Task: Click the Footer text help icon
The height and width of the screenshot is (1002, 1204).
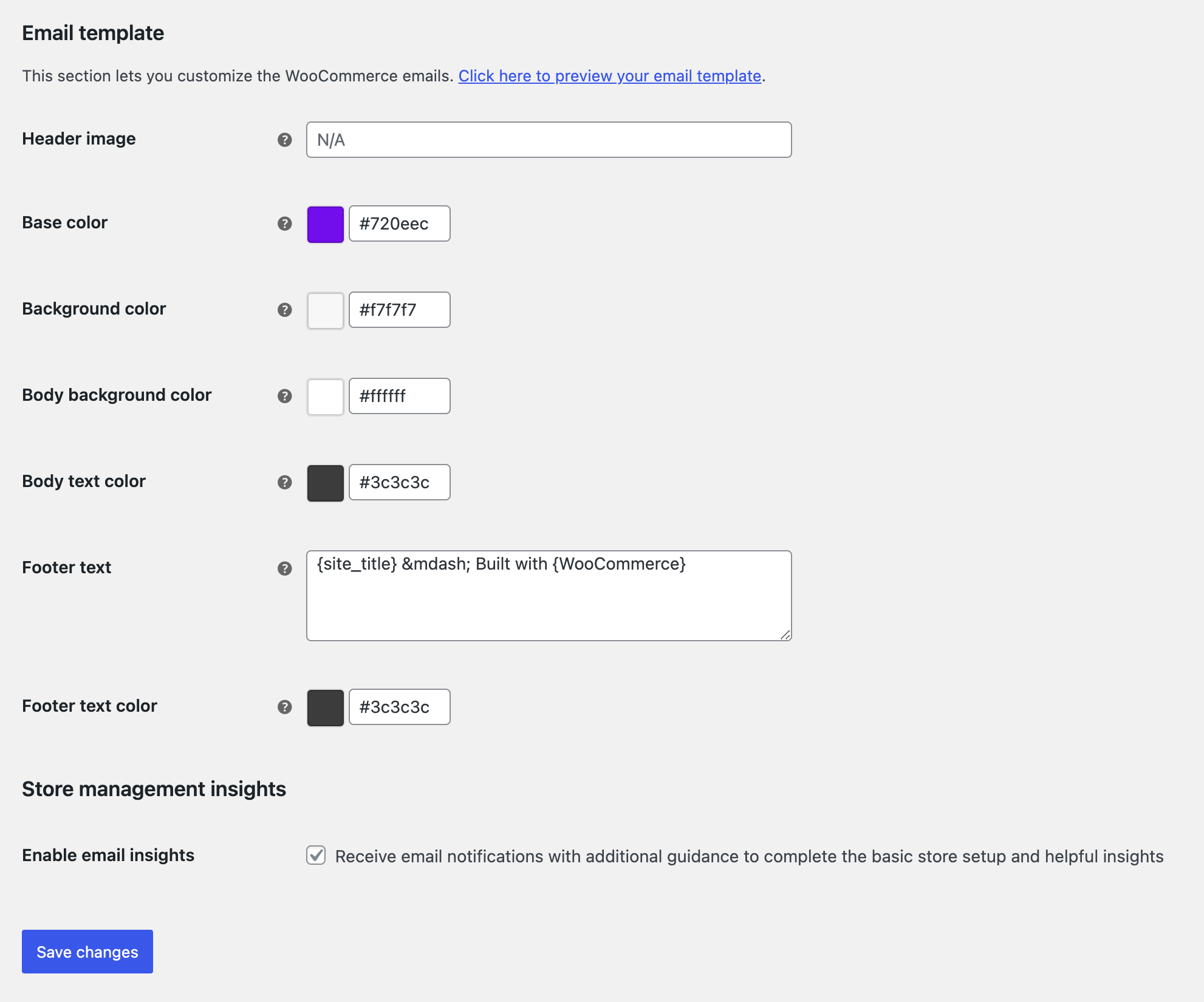Action: click(x=284, y=568)
